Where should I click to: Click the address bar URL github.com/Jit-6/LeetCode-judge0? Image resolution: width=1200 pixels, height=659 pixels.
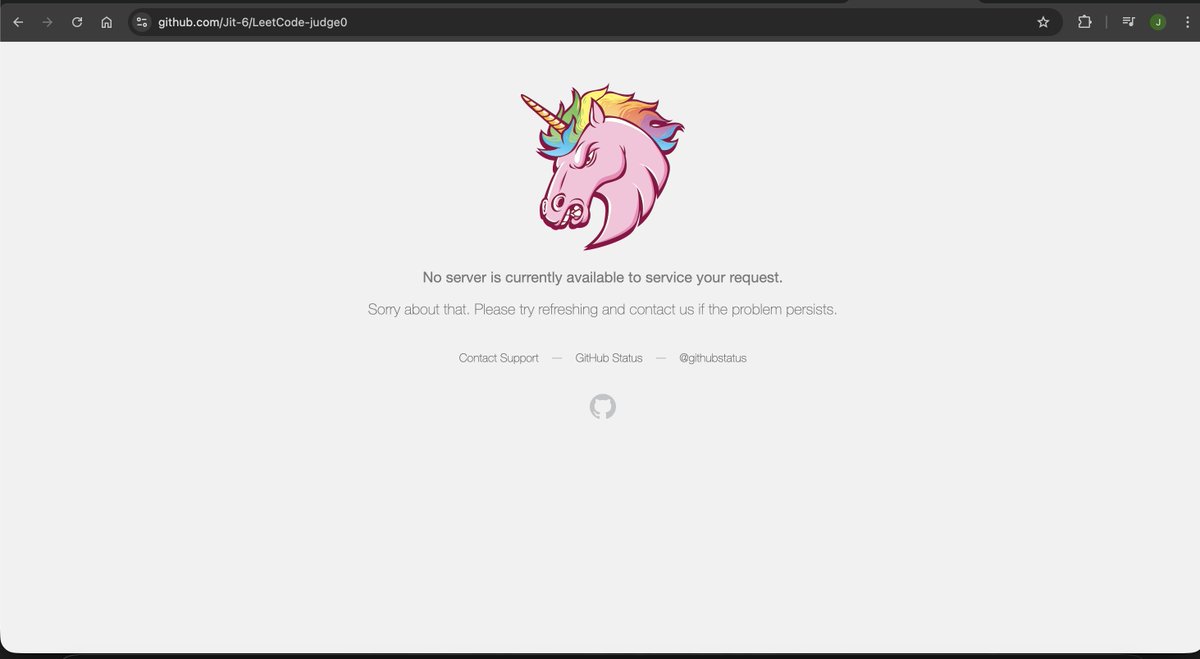[253, 22]
